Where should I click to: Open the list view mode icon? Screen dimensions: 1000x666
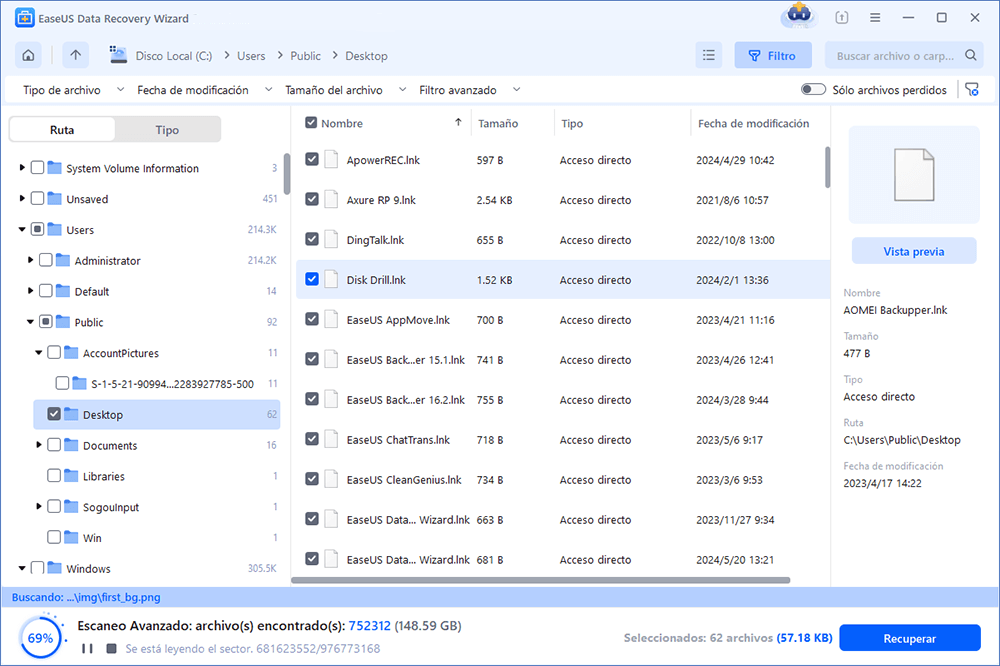point(709,56)
